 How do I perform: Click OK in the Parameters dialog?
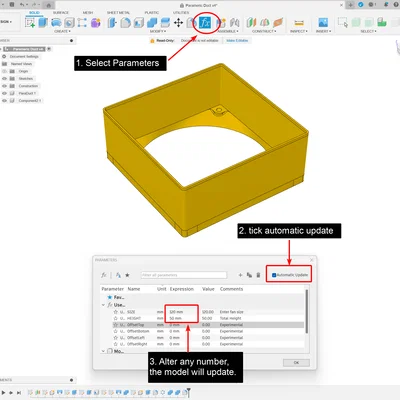296,363
